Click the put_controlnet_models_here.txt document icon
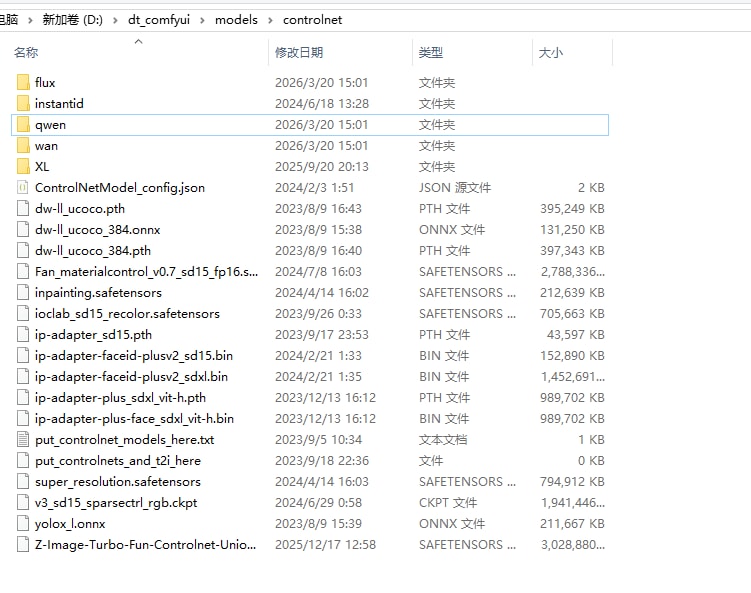 point(24,440)
